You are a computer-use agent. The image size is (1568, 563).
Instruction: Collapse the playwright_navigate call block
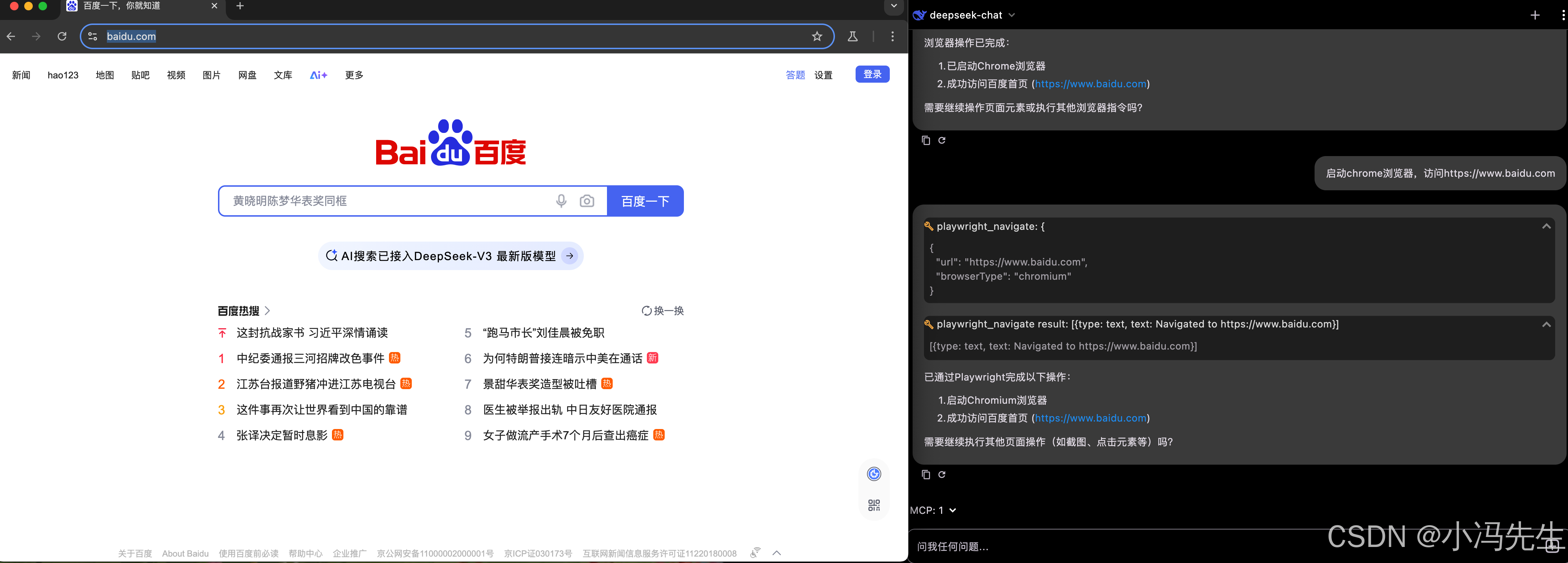tap(1546, 226)
